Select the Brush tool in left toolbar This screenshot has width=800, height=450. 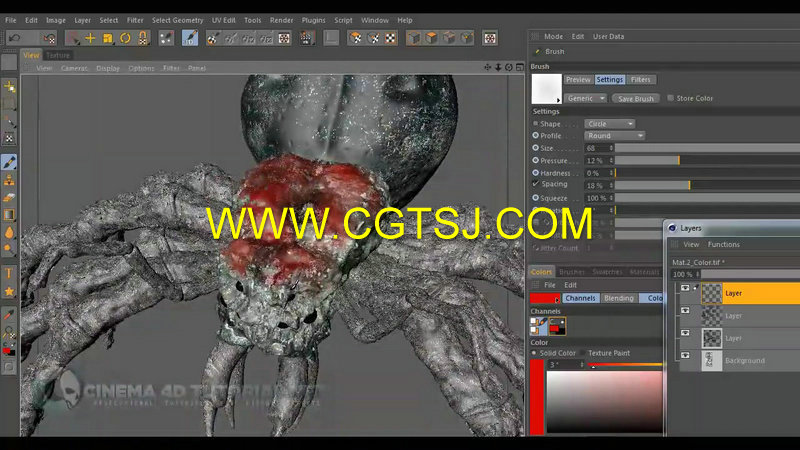(9, 162)
